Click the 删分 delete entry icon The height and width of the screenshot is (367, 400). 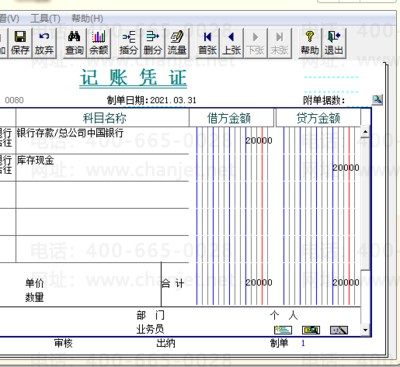coord(153,43)
